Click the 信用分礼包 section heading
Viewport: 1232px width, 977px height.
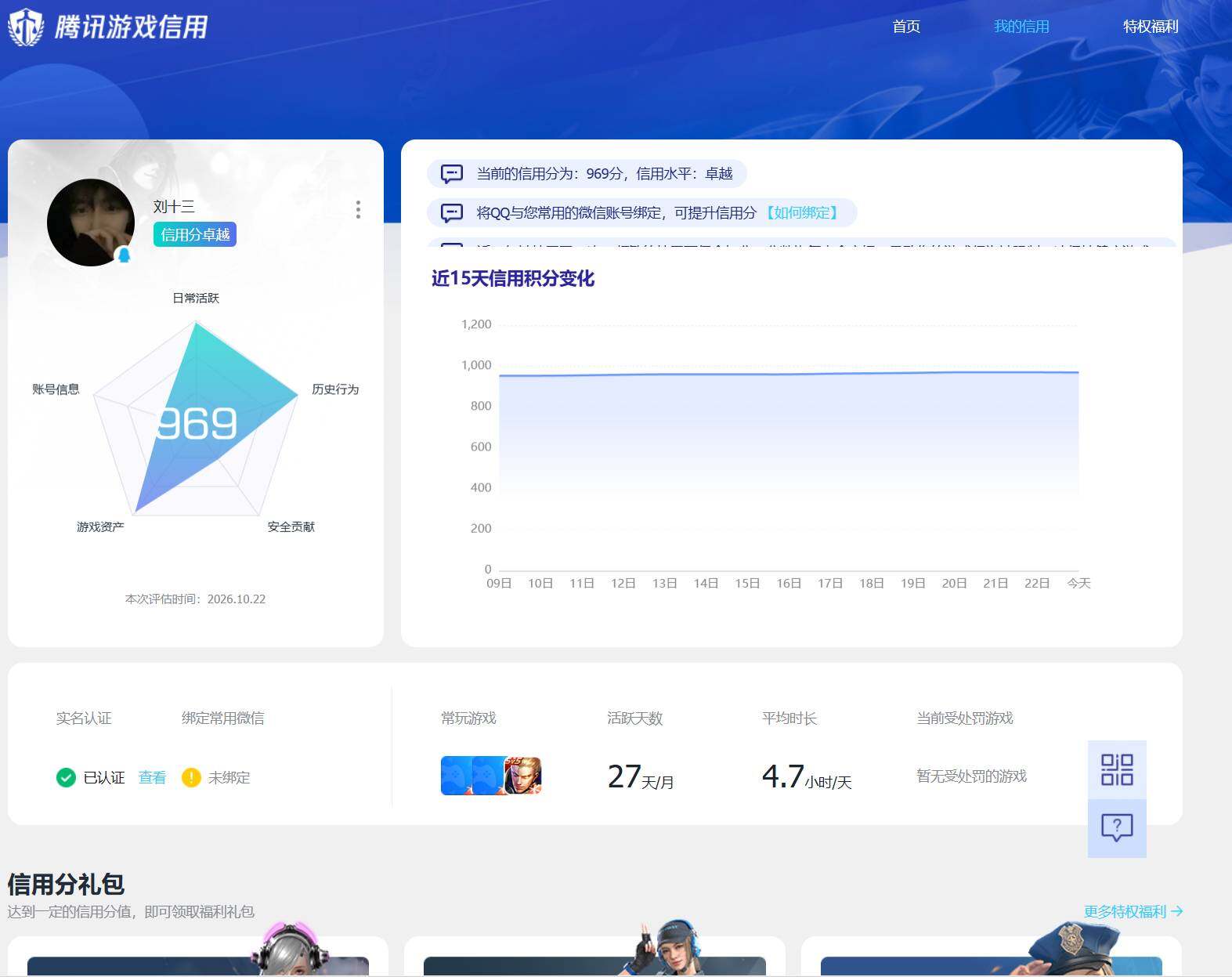66,884
